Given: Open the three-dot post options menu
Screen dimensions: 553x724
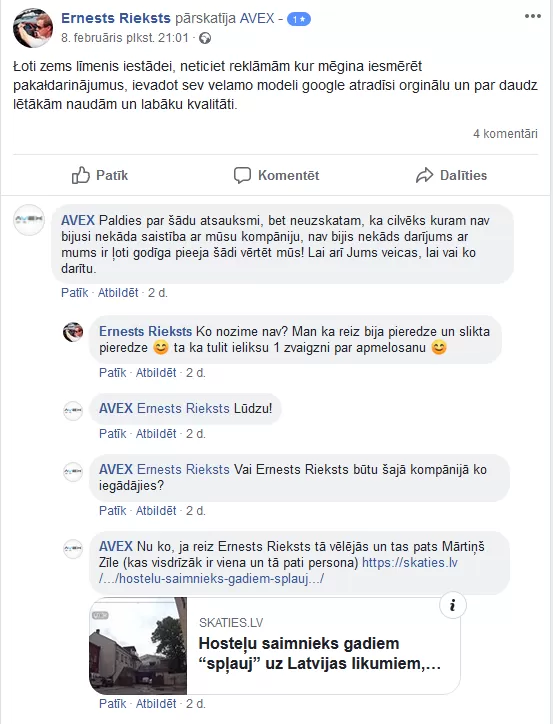Looking at the screenshot, I should [x=532, y=16].
